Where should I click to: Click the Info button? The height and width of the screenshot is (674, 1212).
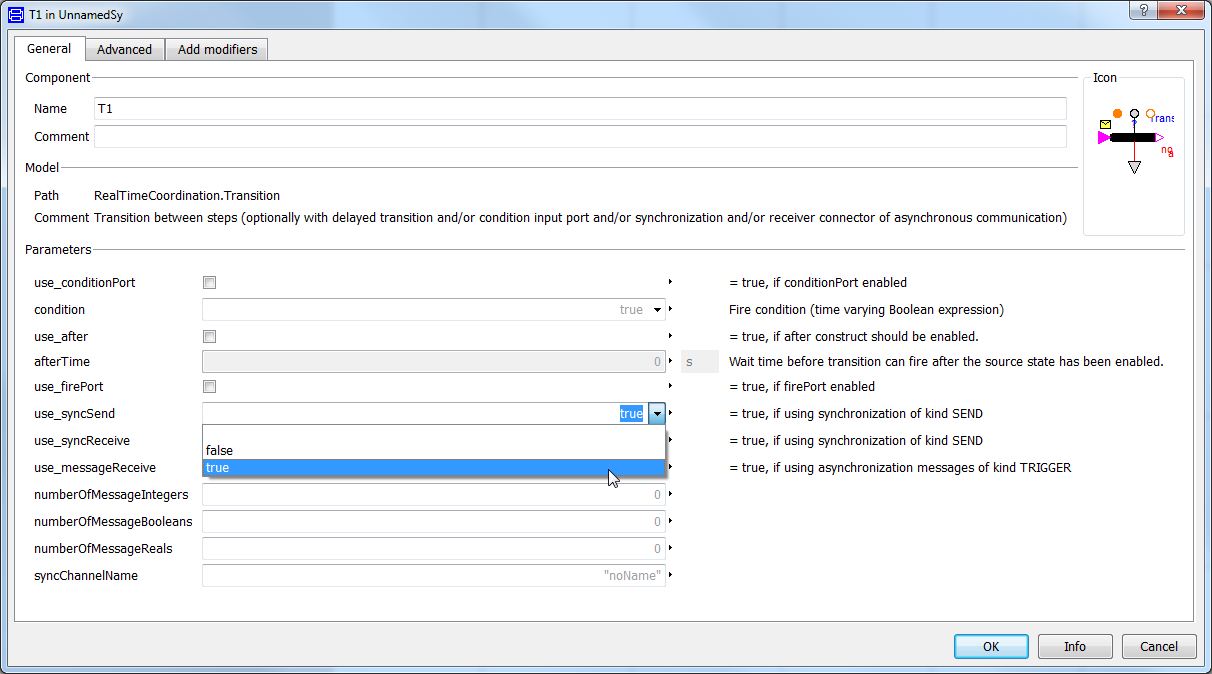pos(1075,647)
